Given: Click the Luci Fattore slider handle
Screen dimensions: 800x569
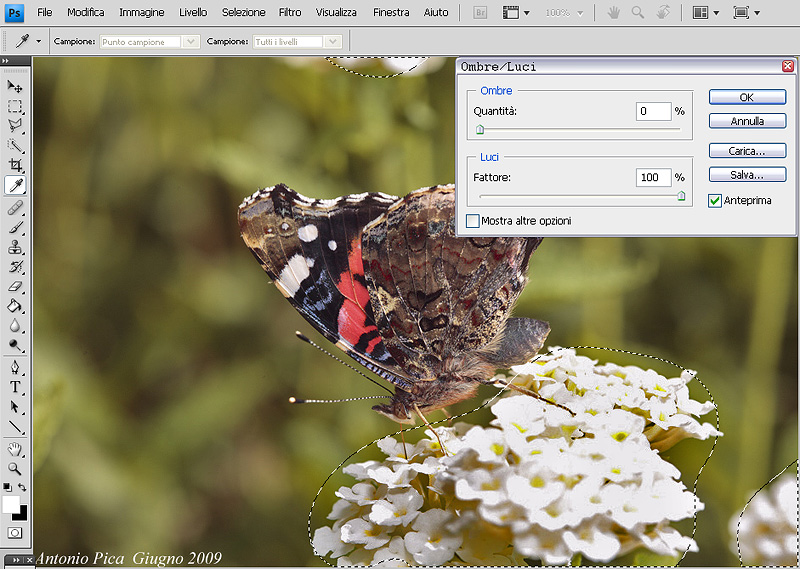Looking at the screenshot, I should pos(681,196).
